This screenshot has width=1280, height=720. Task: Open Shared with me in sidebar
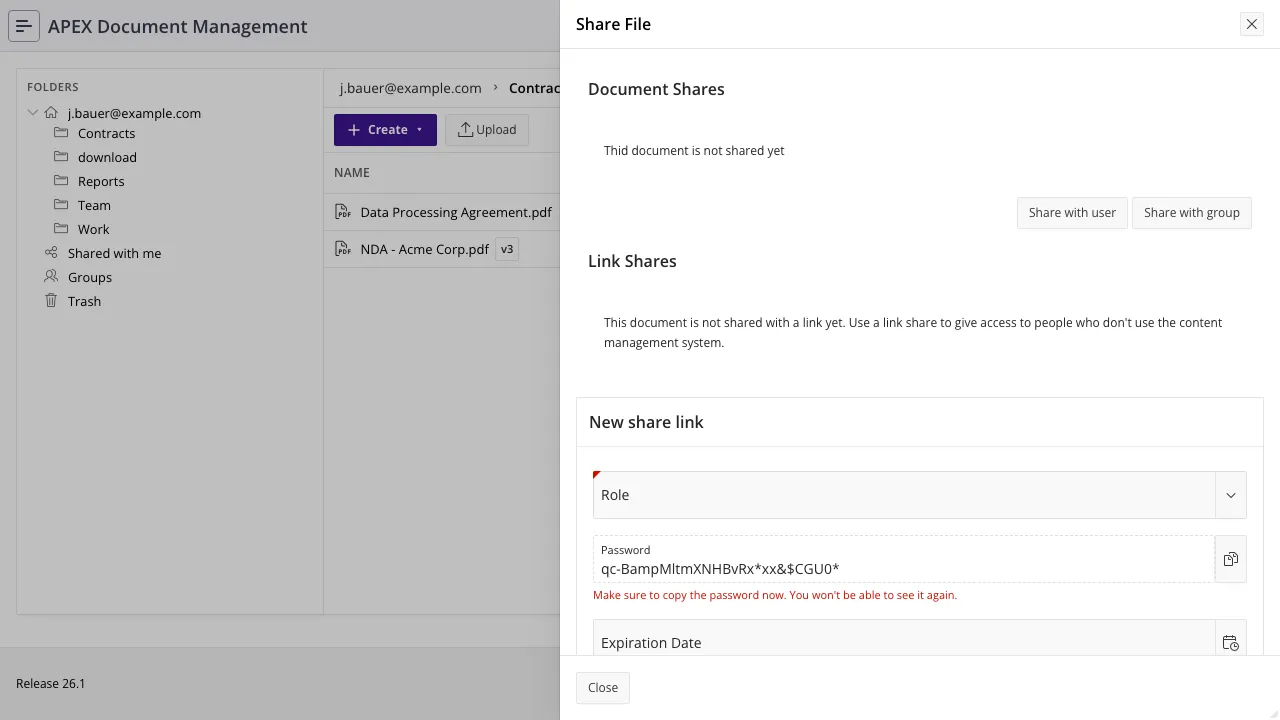[x=114, y=253]
